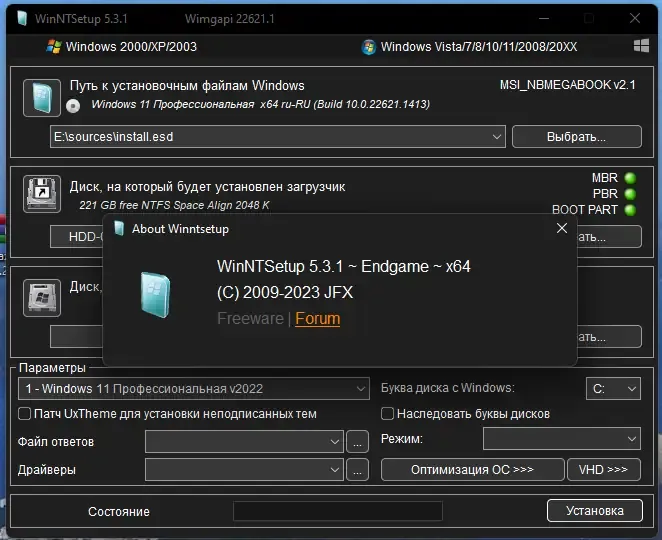This screenshot has height=540, width=662.
Task: Click the Windows logo icon at top right
Action: point(641,46)
